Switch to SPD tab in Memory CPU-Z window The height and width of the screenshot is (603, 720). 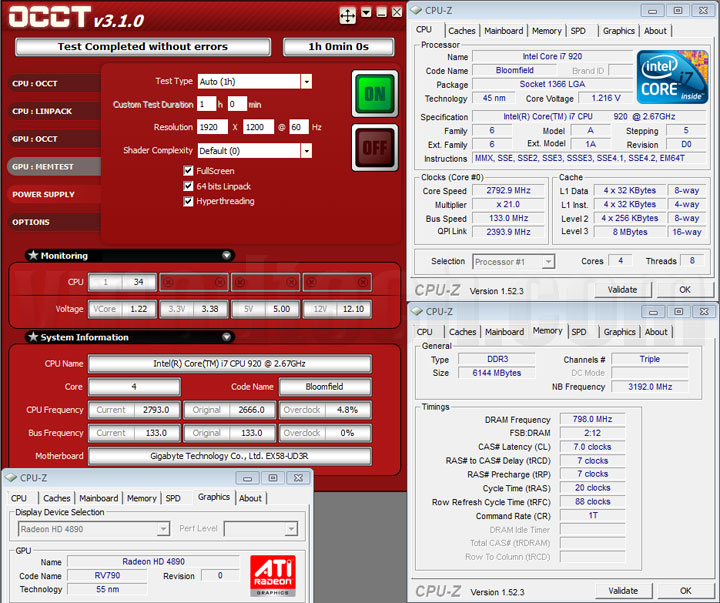[579, 332]
